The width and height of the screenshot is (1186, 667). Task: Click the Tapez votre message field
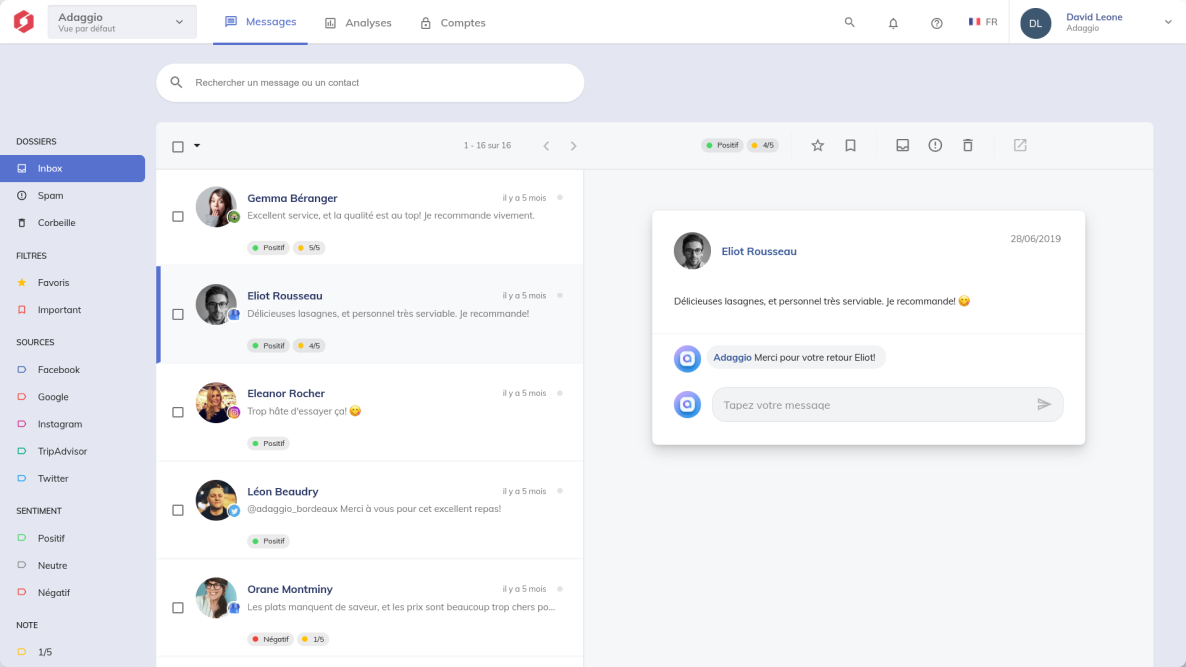click(887, 405)
